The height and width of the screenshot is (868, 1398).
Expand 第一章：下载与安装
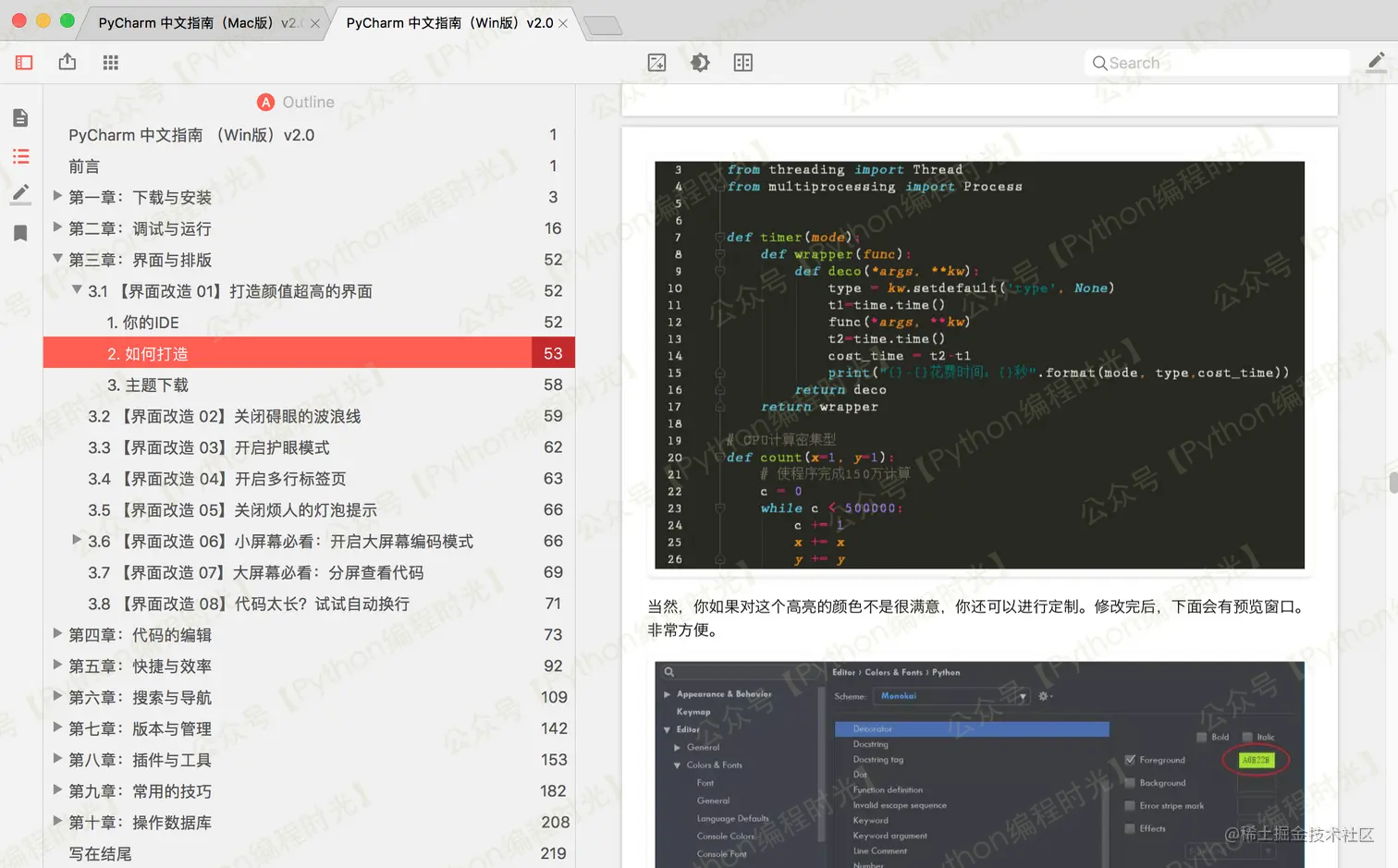[57, 196]
